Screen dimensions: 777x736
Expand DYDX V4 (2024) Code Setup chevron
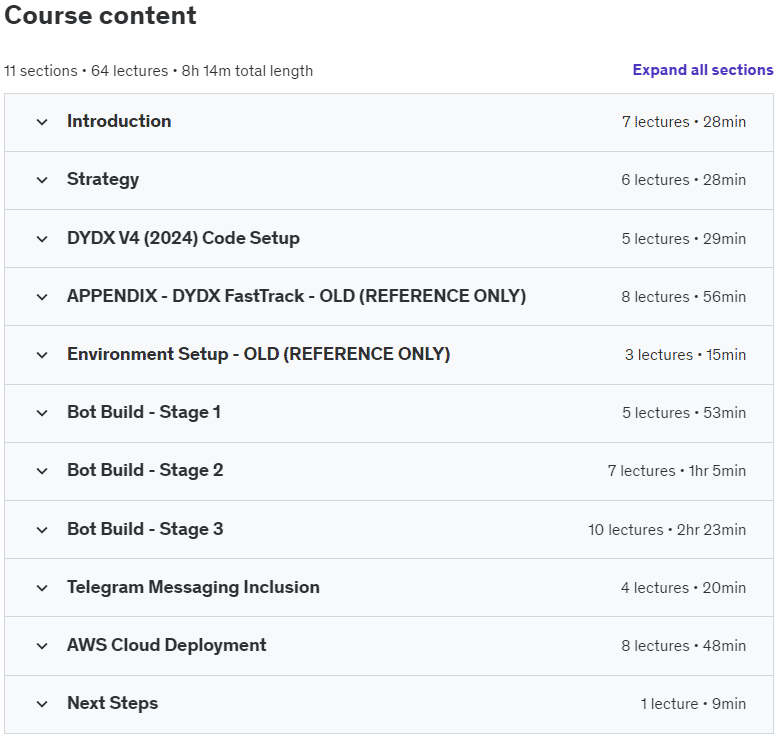pyautogui.click(x=42, y=239)
